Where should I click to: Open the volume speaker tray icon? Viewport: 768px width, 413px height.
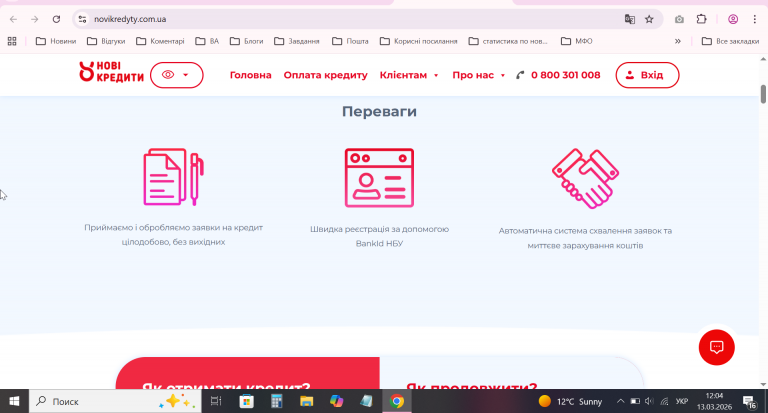point(649,401)
